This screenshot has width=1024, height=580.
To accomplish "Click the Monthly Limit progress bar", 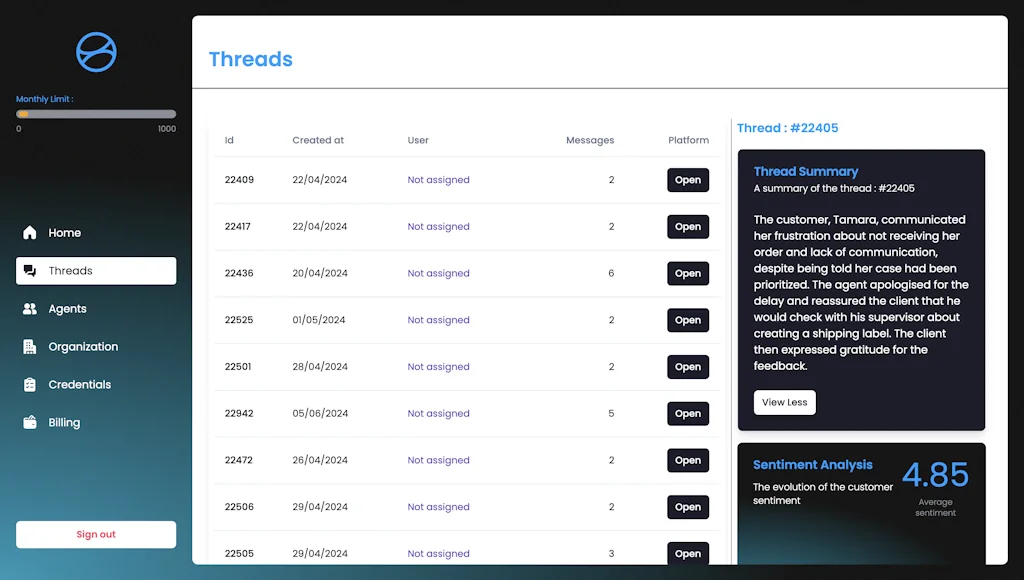I will [x=96, y=114].
